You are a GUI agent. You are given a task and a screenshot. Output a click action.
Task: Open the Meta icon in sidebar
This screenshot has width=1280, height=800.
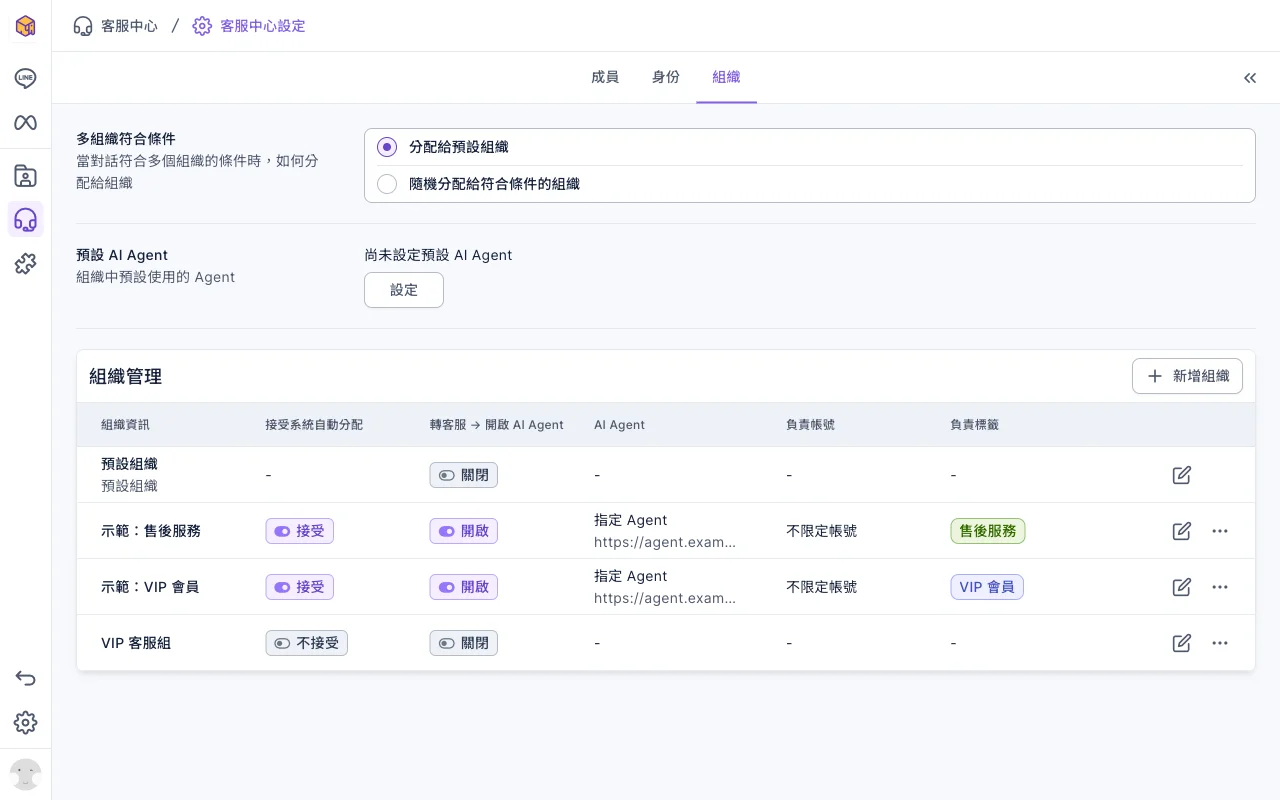tap(26, 122)
